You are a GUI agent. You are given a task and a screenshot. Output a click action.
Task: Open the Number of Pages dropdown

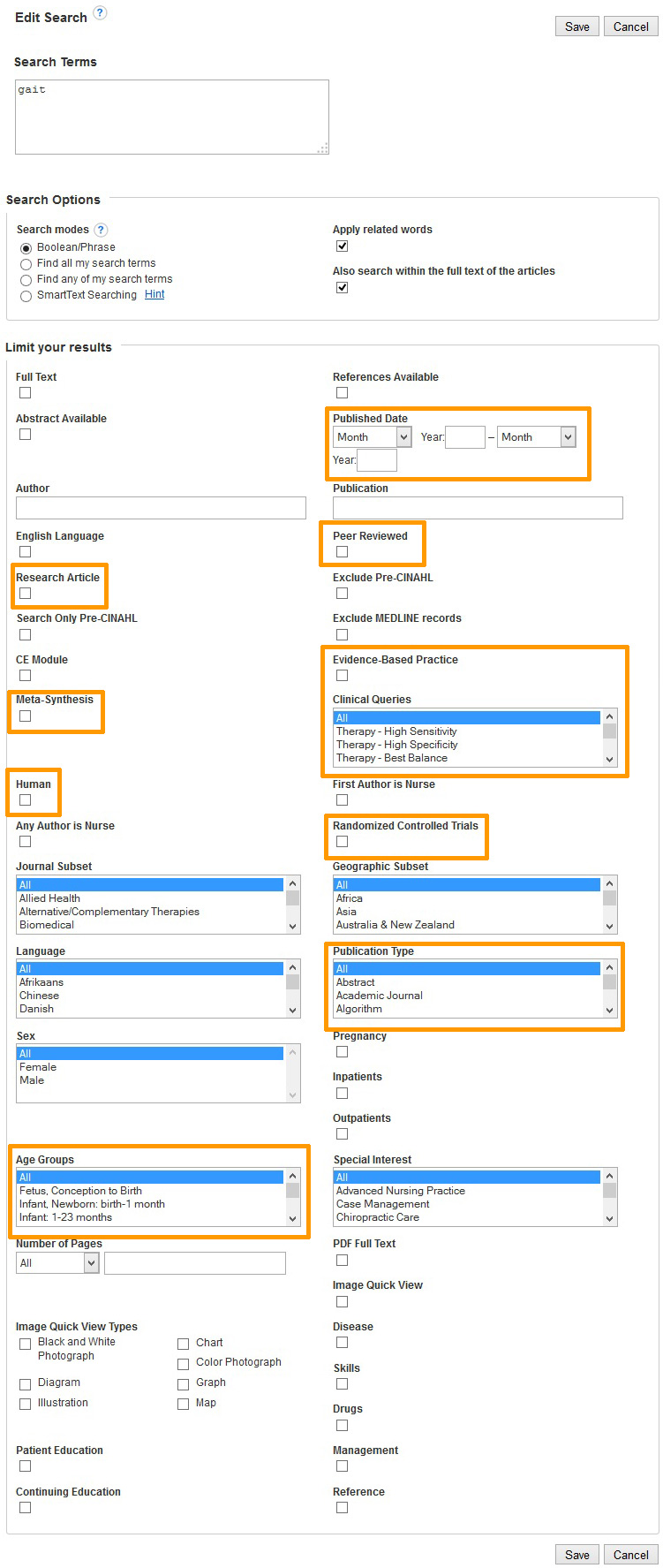pos(57,1263)
